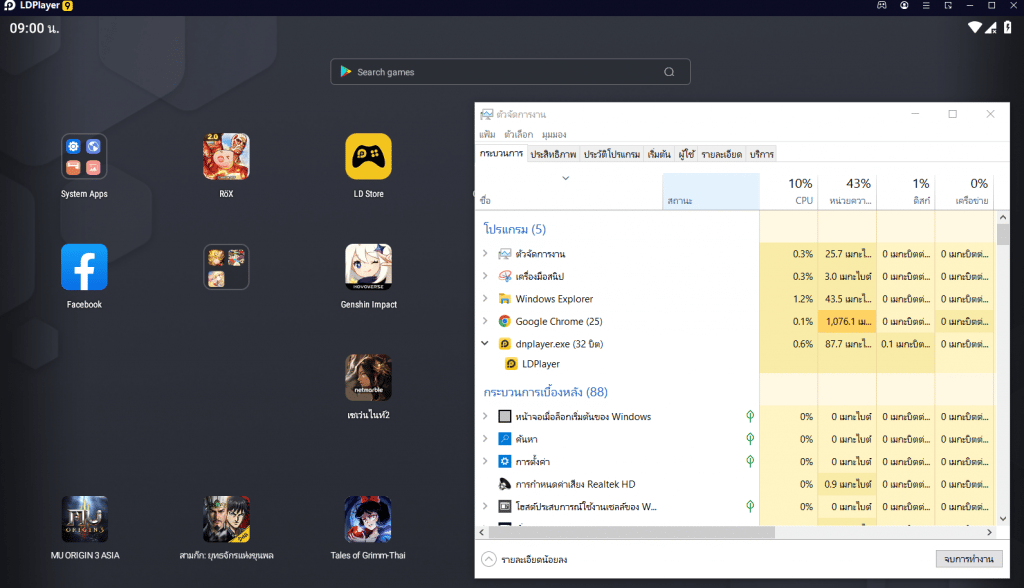Image resolution: width=1024 pixels, height=588 pixels.
Task: Open the LDPlayer gamepad settings icon in title bar
Action: [882, 5]
